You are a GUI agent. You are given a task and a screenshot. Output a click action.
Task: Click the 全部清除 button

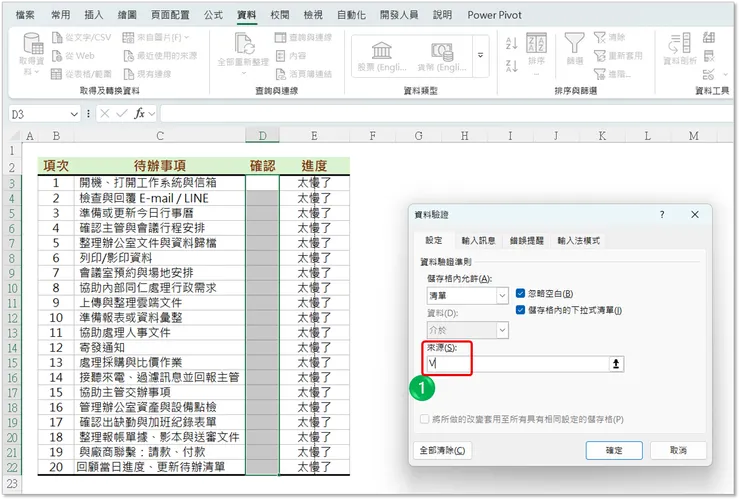click(442, 450)
